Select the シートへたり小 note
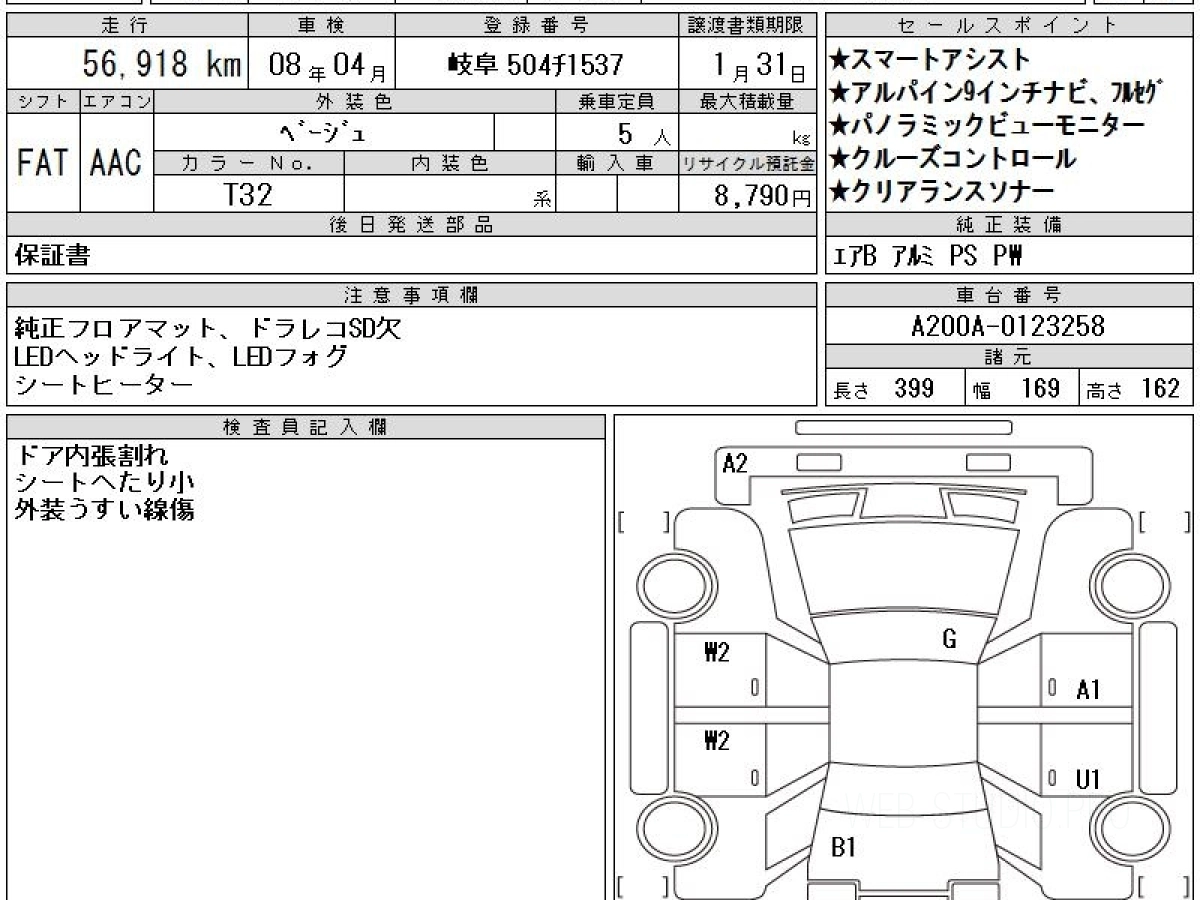 click(x=104, y=482)
